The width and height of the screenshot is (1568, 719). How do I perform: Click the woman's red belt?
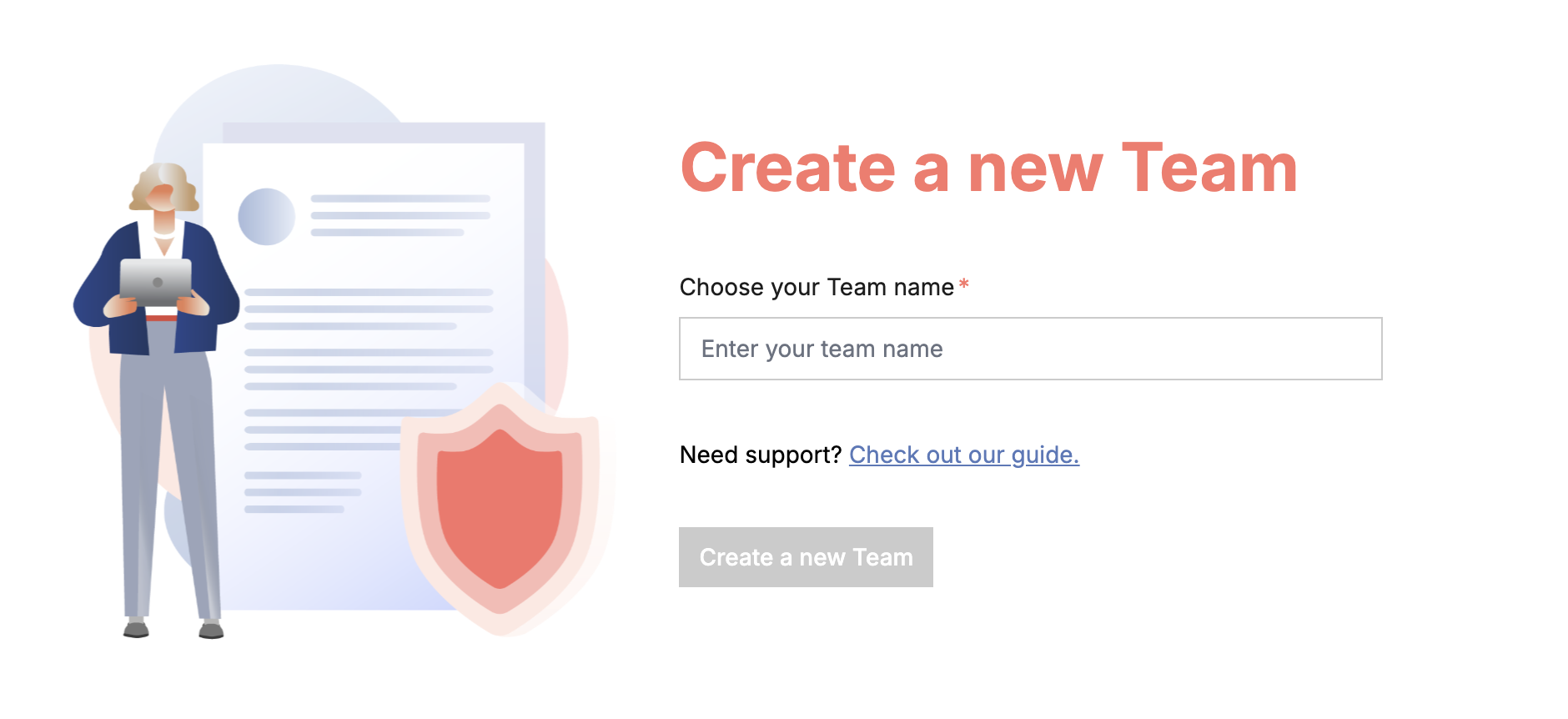click(x=162, y=318)
